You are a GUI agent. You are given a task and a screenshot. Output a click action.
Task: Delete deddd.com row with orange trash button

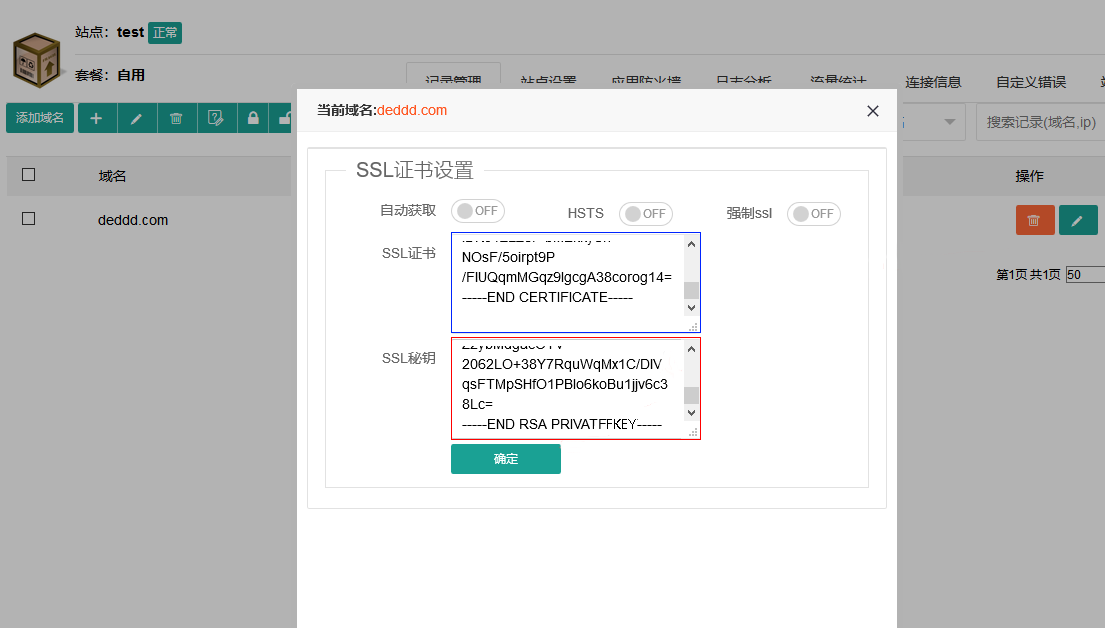[x=1035, y=220]
